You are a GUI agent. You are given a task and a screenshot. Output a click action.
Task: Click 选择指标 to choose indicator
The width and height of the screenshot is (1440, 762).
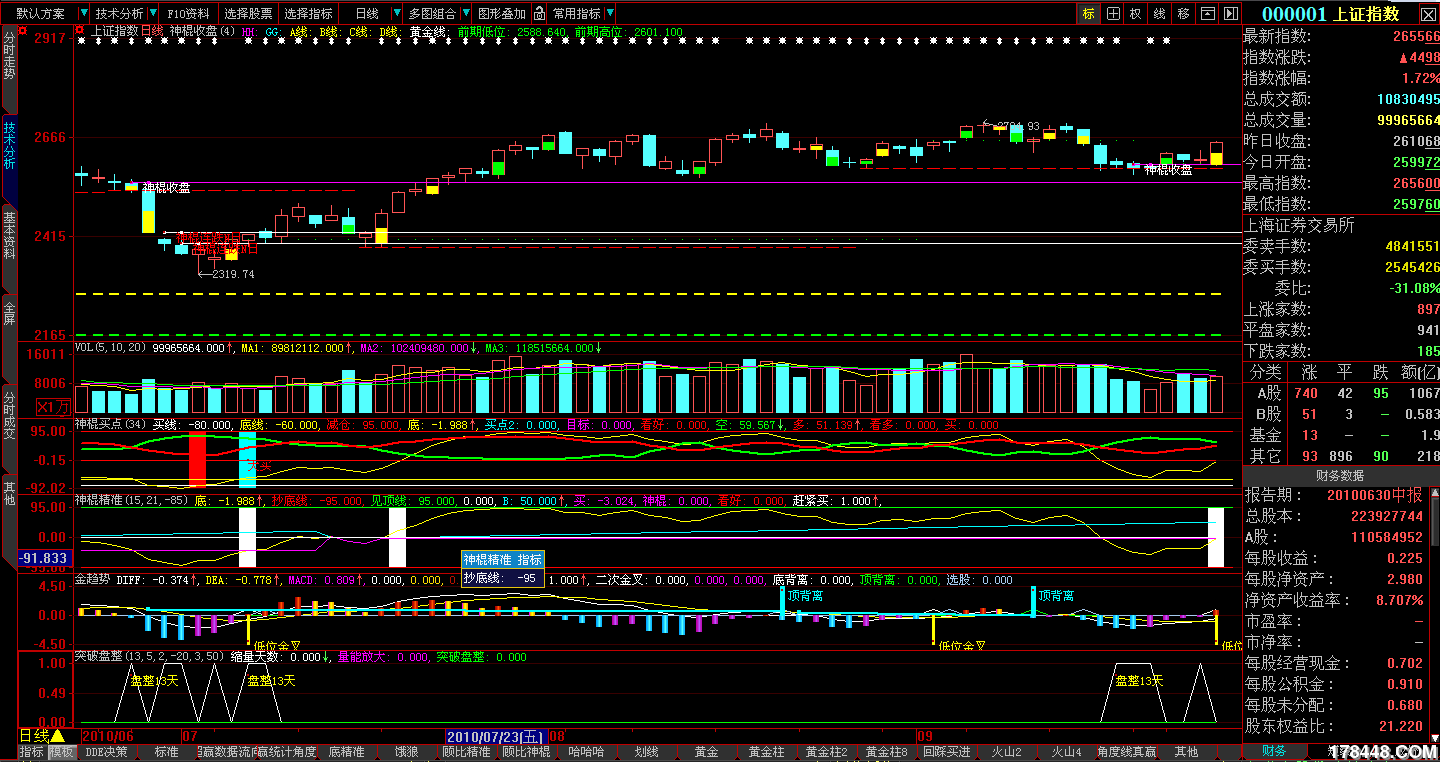(x=308, y=14)
